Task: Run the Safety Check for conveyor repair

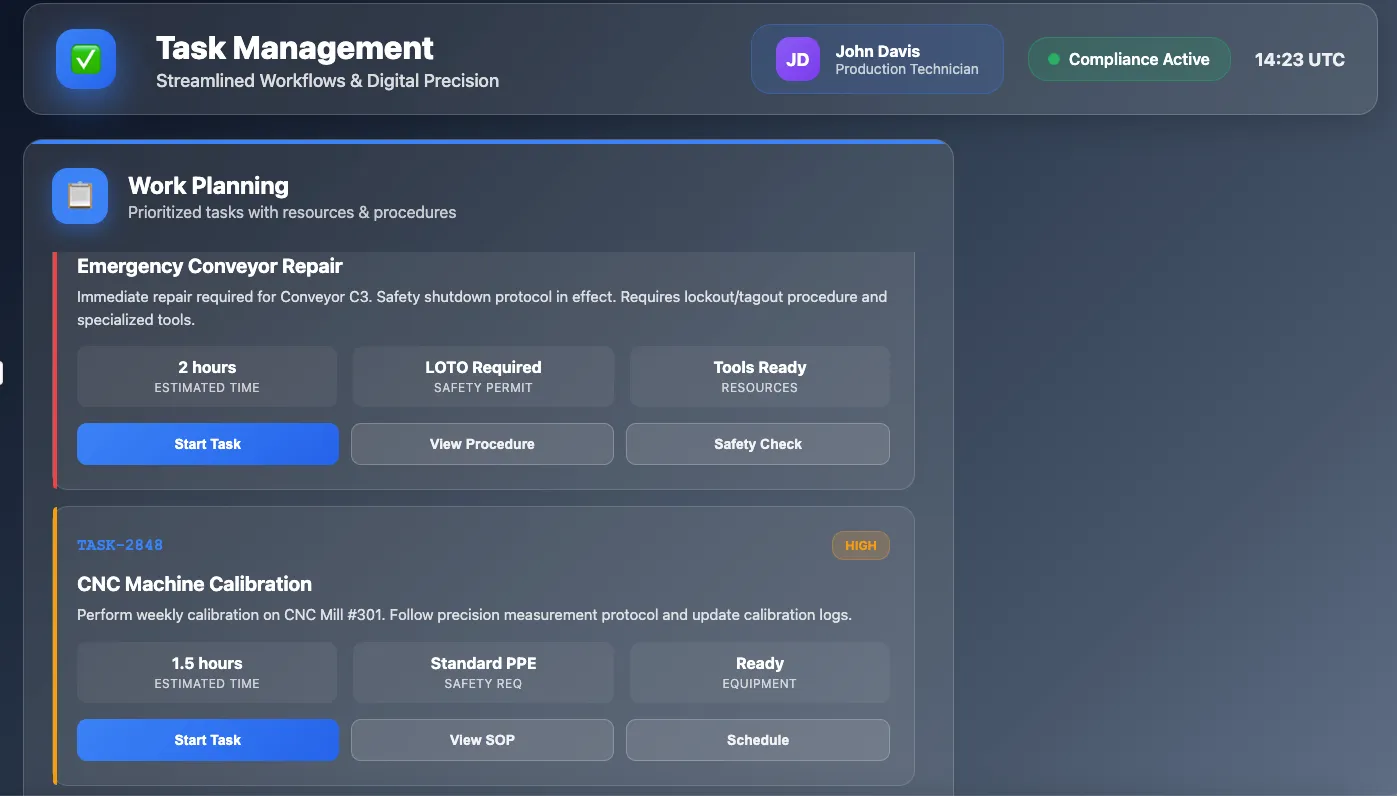Action: (758, 444)
